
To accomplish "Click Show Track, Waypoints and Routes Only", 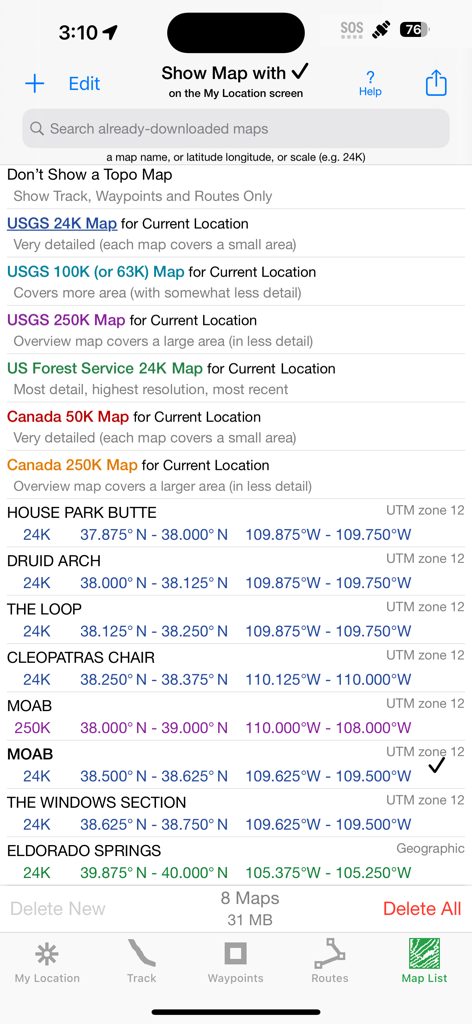I will pyautogui.click(x=143, y=197).
